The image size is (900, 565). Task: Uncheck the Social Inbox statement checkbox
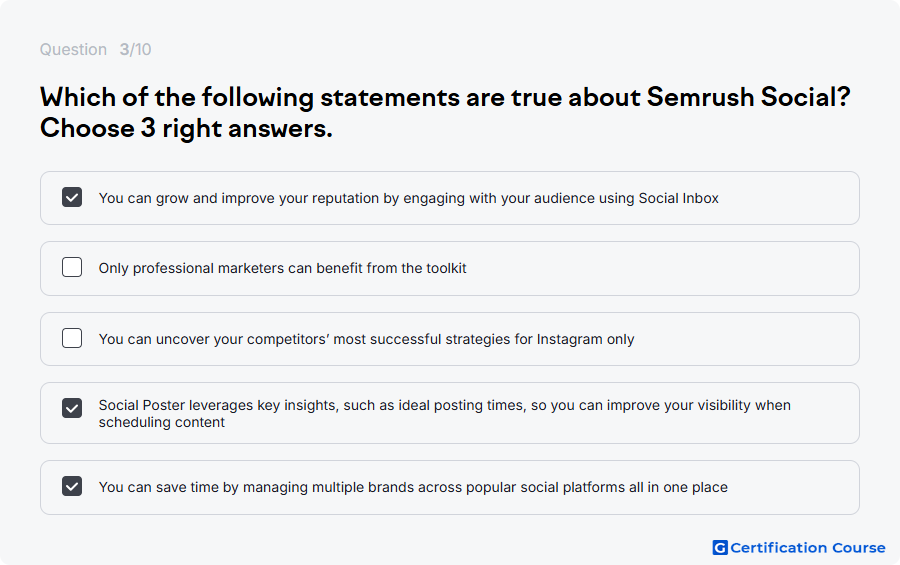(x=72, y=197)
